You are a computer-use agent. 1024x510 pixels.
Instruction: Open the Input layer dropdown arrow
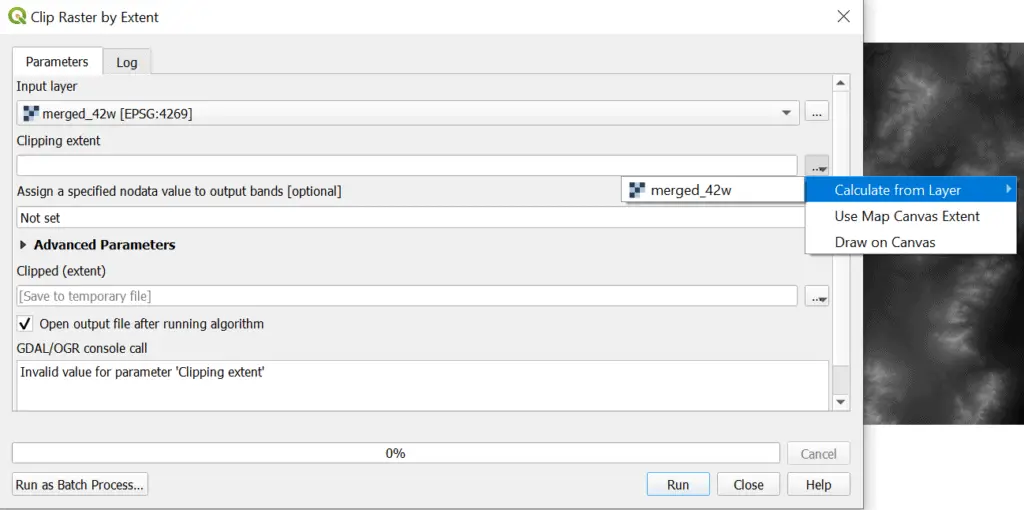[786, 113]
